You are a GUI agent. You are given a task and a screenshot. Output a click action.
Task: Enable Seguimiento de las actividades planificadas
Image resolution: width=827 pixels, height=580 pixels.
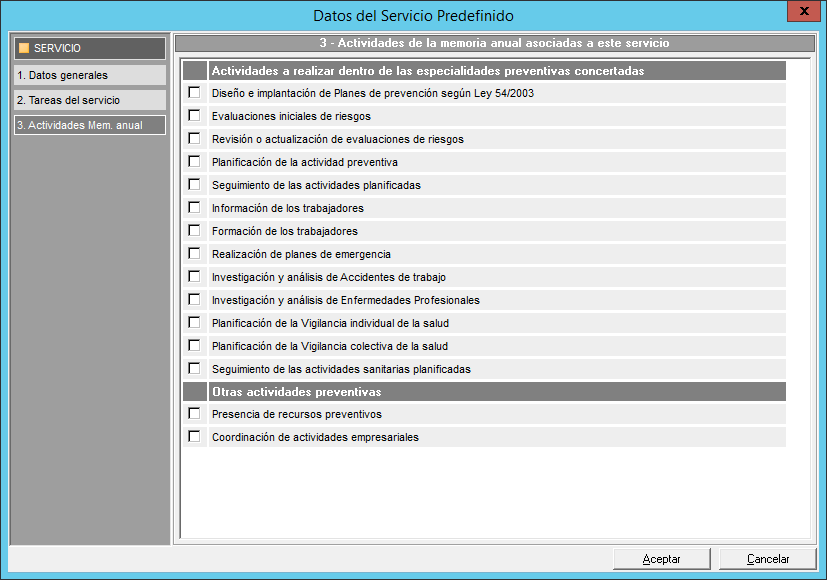194,185
